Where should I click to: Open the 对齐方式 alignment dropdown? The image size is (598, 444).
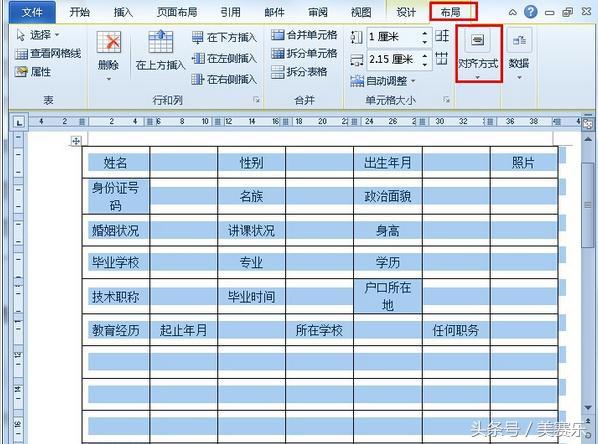coord(478,53)
